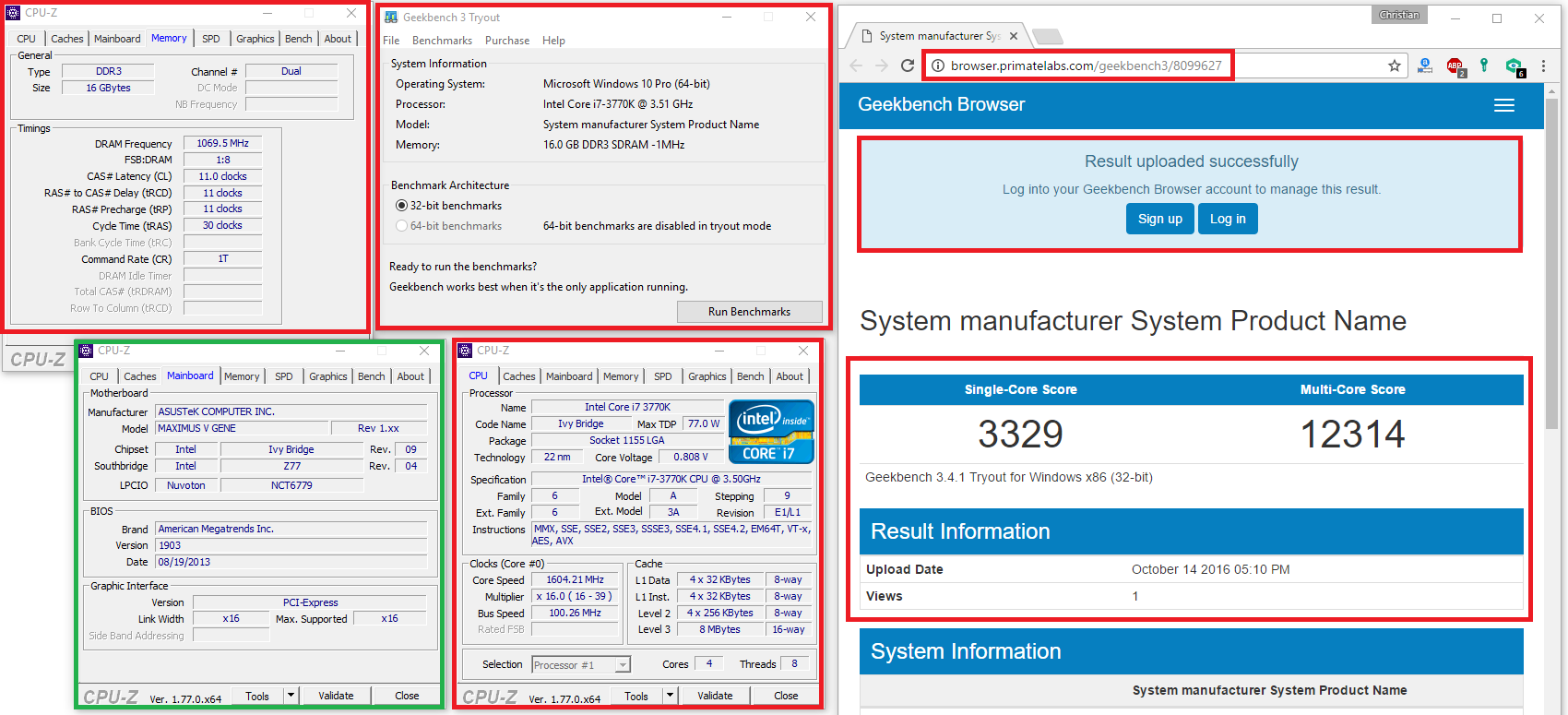Click CPU-Z icon in Memory window title
The width and height of the screenshot is (1568, 715).
[x=13, y=13]
